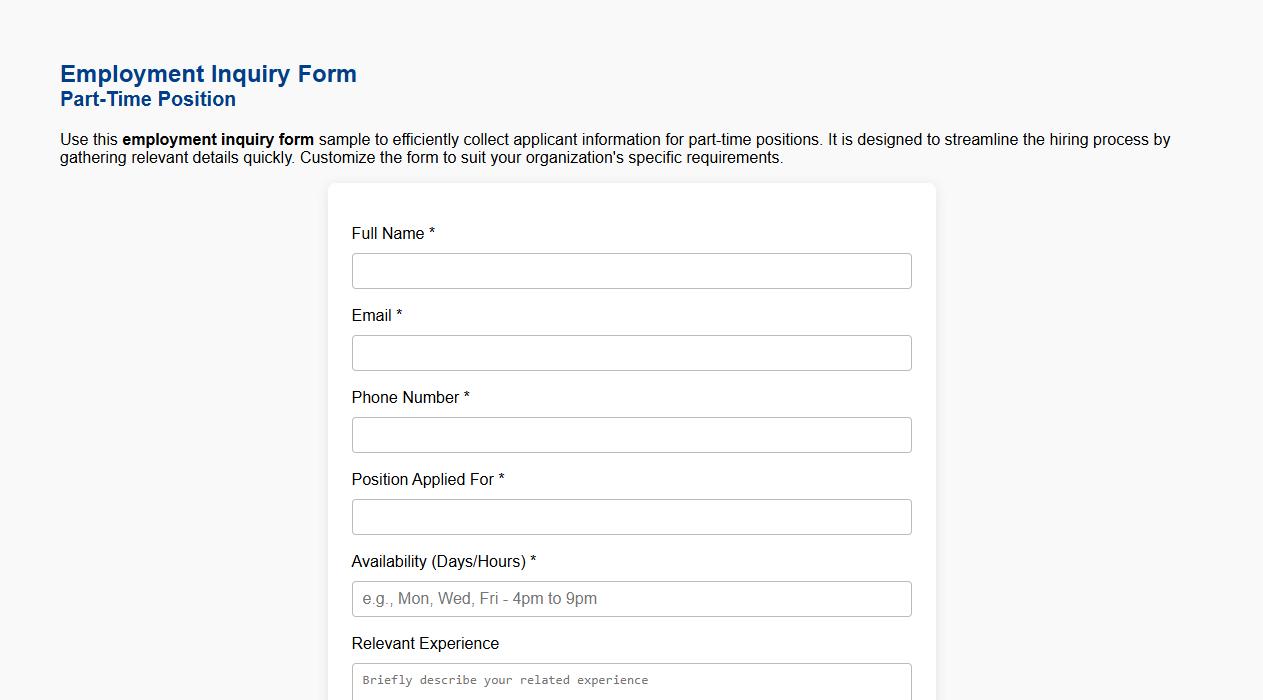Select the Phone Number label
The width and height of the screenshot is (1263, 700).
pyautogui.click(x=407, y=397)
